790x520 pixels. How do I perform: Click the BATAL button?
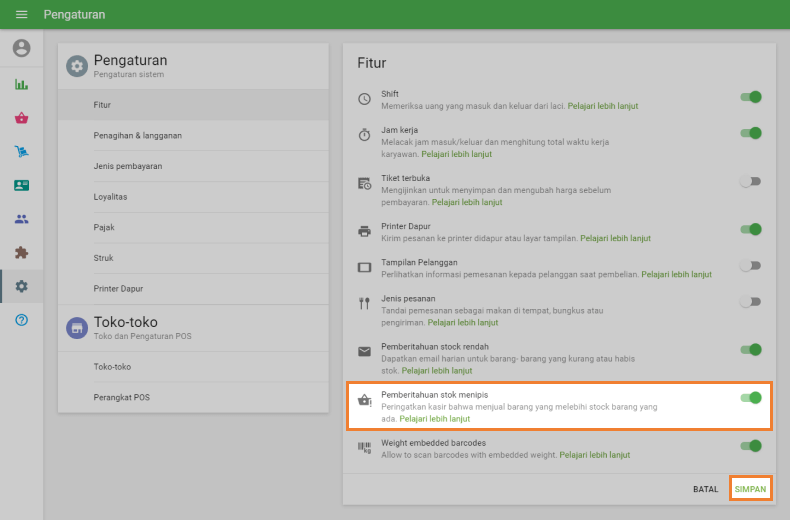706,489
